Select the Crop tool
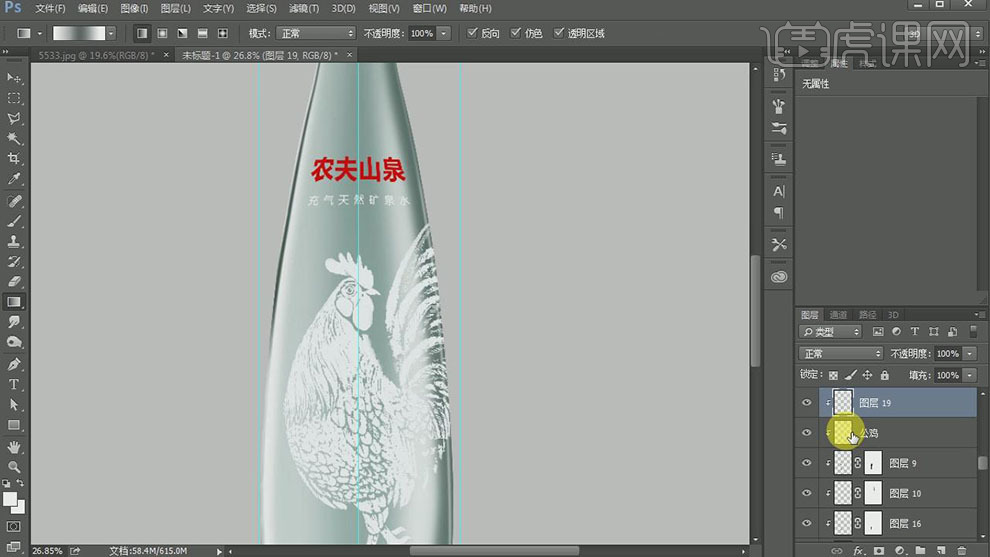The width and height of the screenshot is (990, 557). coord(14,159)
